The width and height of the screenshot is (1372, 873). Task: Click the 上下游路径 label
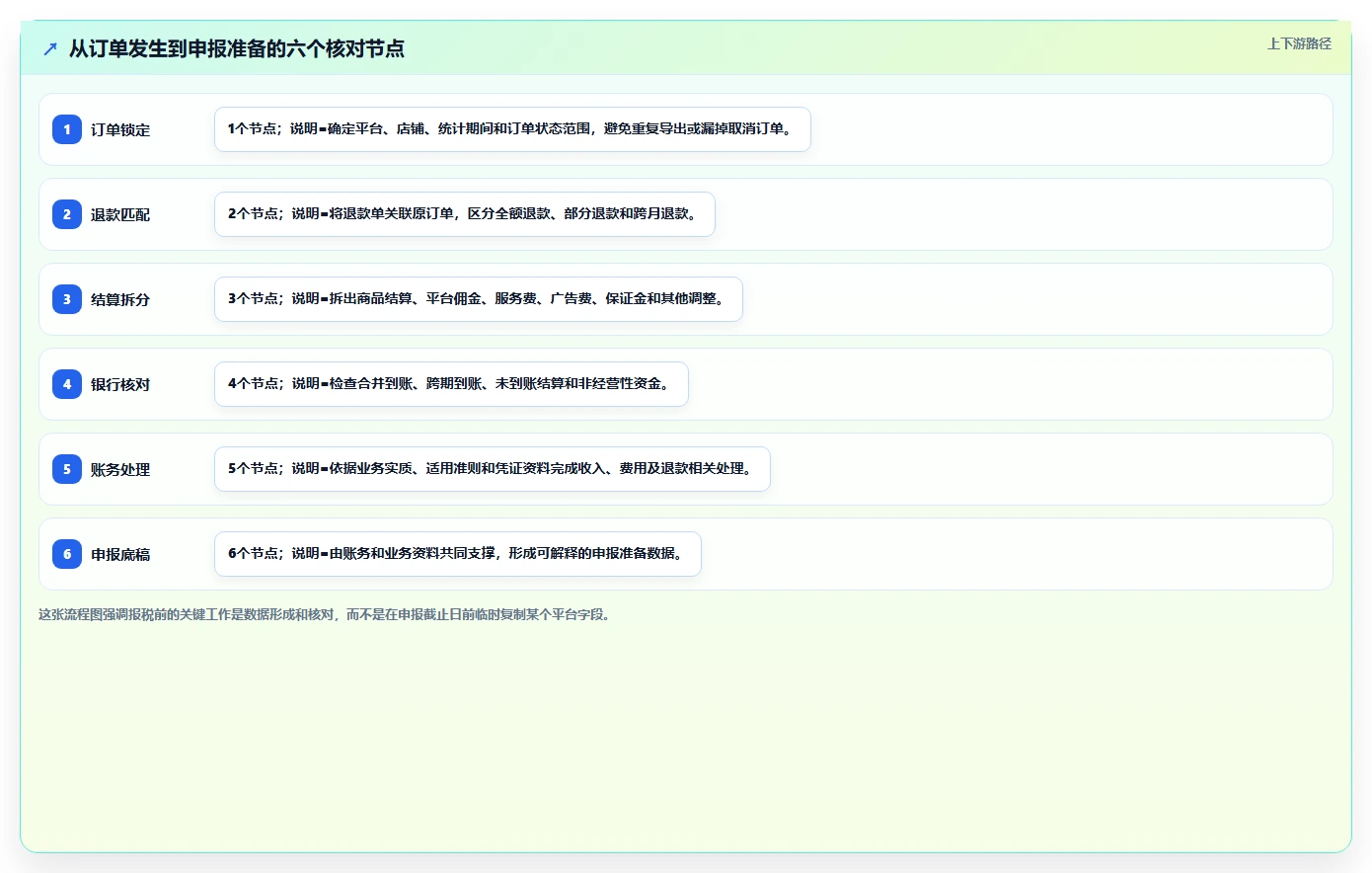pyautogui.click(x=1299, y=43)
